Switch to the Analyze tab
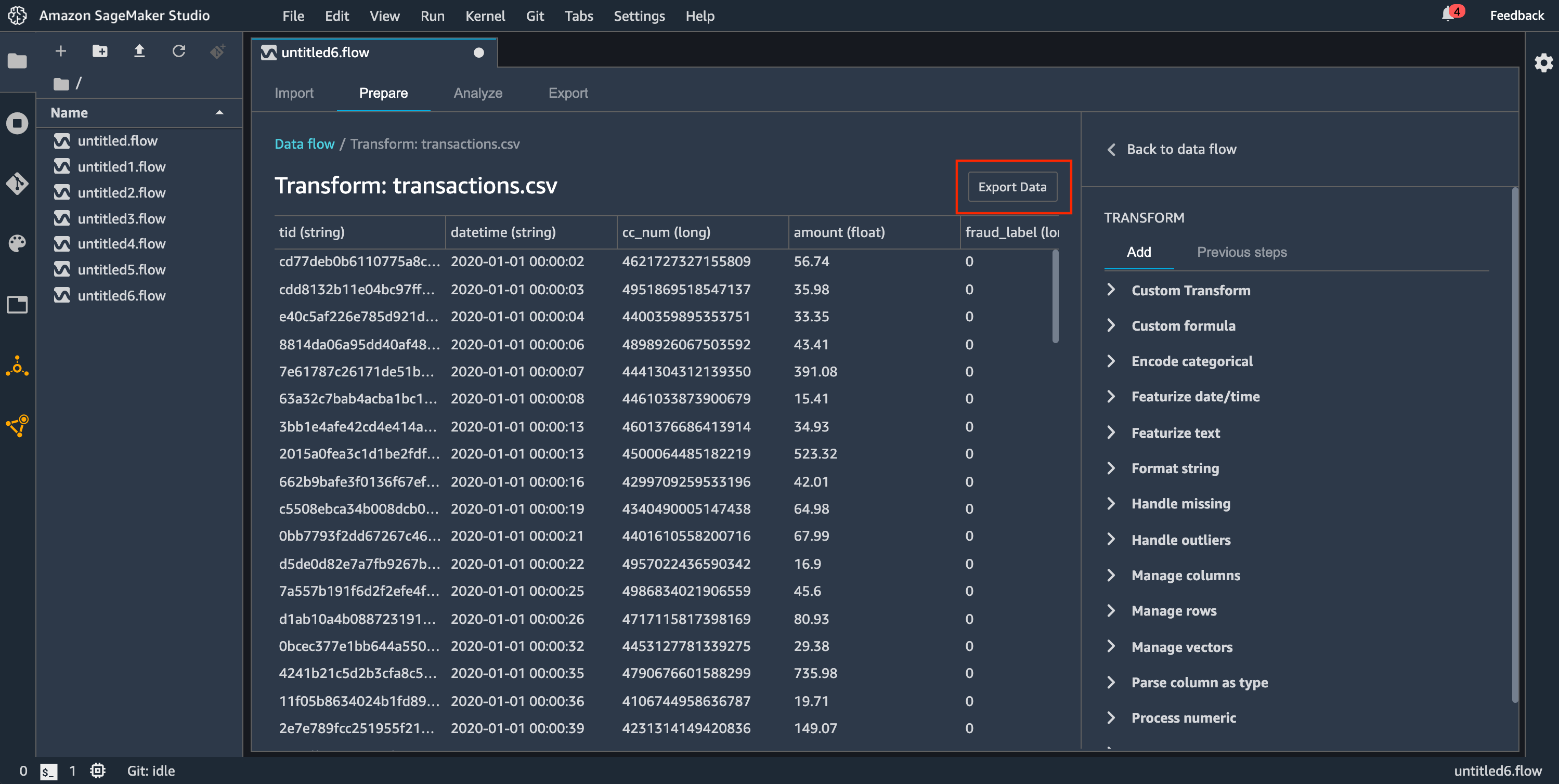This screenshot has height=784, width=1559. click(x=478, y=92)
